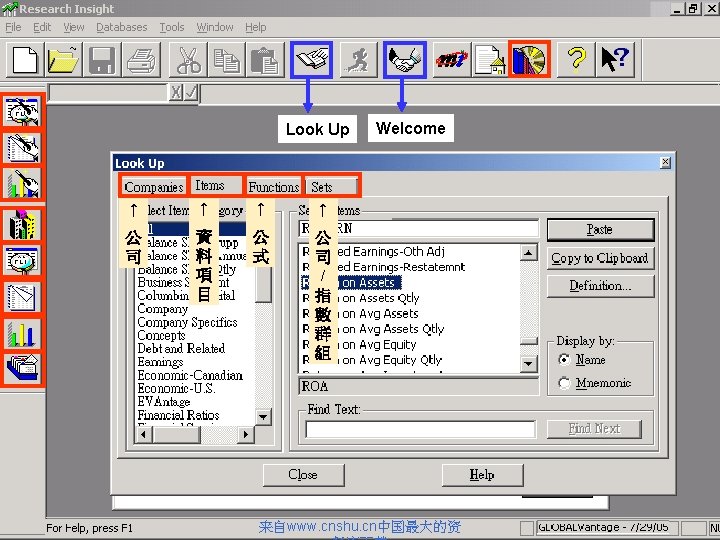This screenshot has width=720, height=540.
Task: Click the sidebar card file box icon
Action: click(x=22, y=368)
